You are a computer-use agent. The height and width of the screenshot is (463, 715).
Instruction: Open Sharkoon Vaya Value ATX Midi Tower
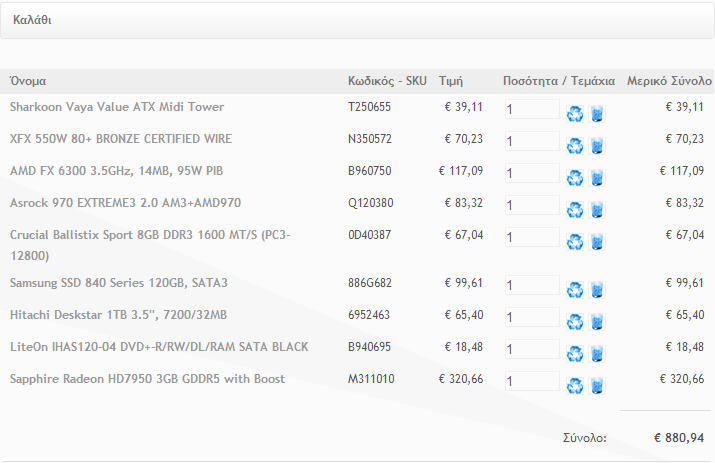117,107
